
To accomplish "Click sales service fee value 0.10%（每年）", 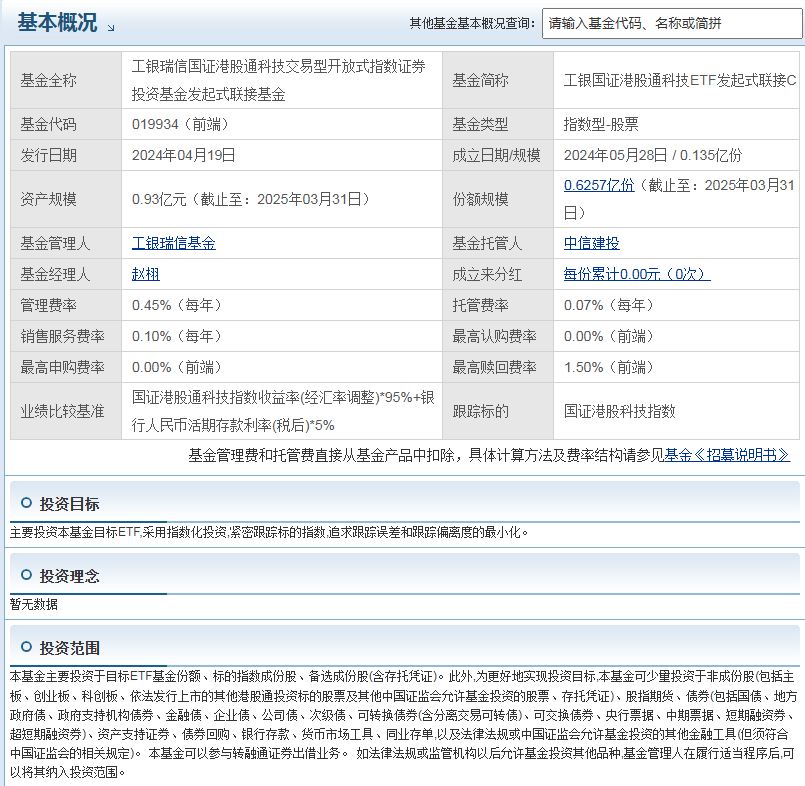I will [x=177, y=336].
